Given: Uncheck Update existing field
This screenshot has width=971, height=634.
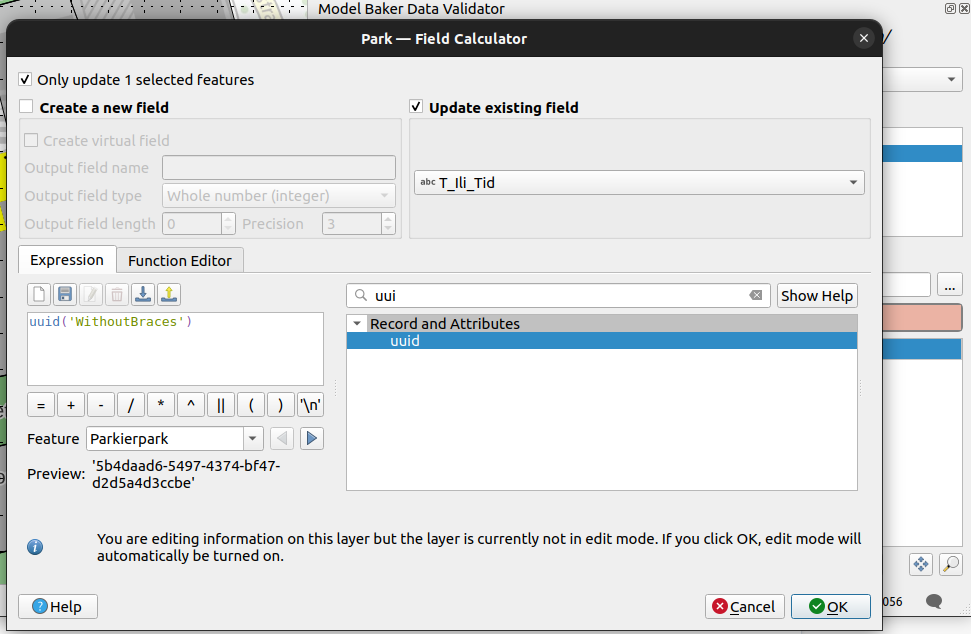Looking at the screenshot, I should click(416, 107).
